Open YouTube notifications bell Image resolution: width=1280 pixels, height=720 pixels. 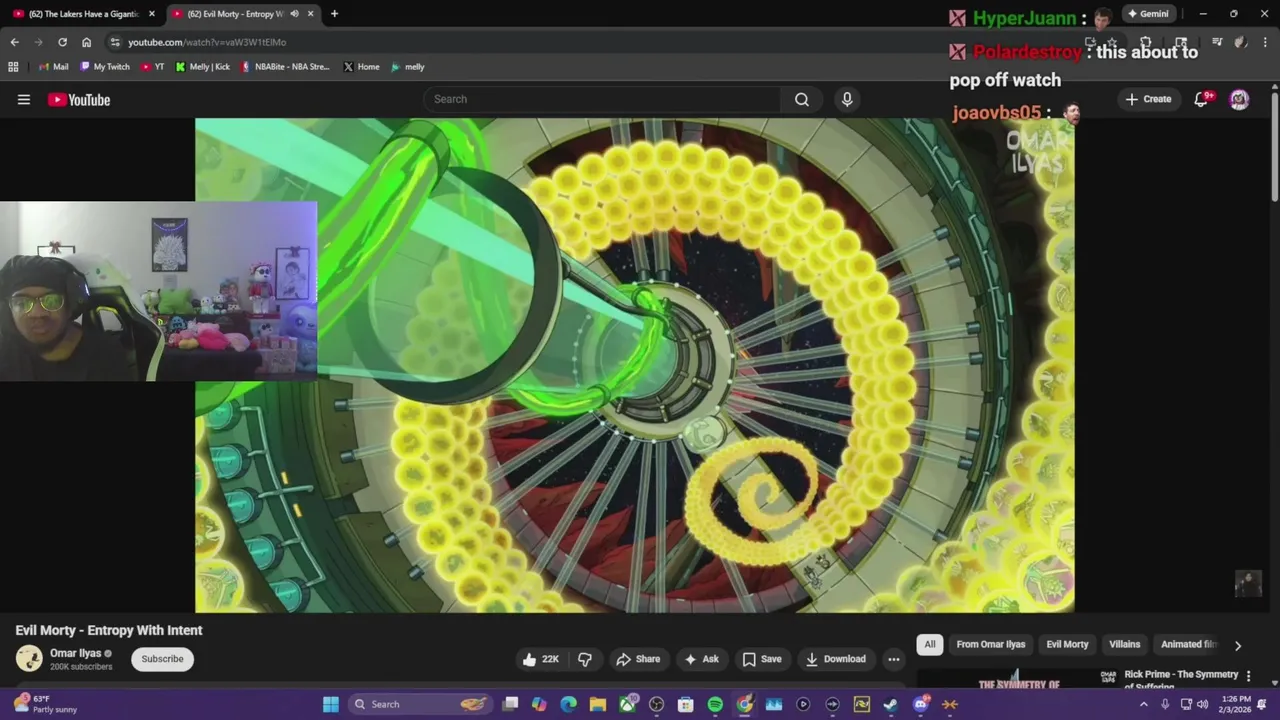(x=1202, y=99)
